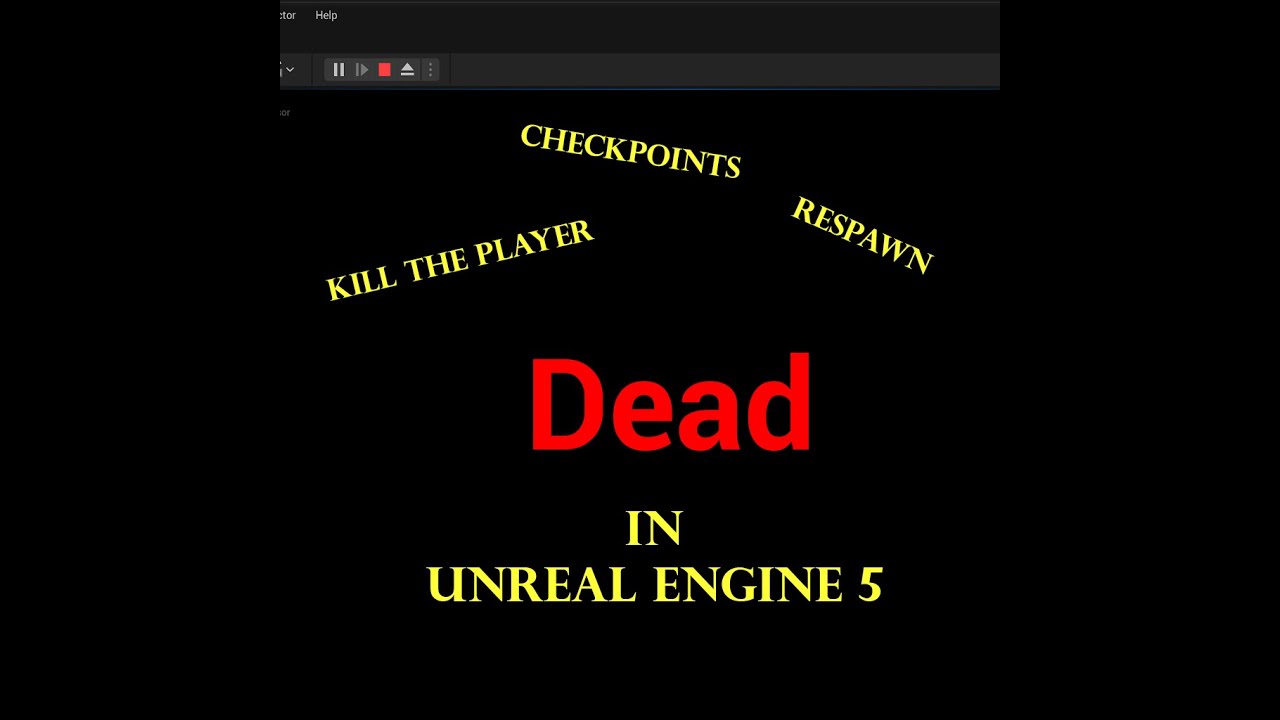This screenshot has height=720, width=1280.
Task: Expand the toolbar dropdown chevron left of Pause
Action: [x=289, y=69]
